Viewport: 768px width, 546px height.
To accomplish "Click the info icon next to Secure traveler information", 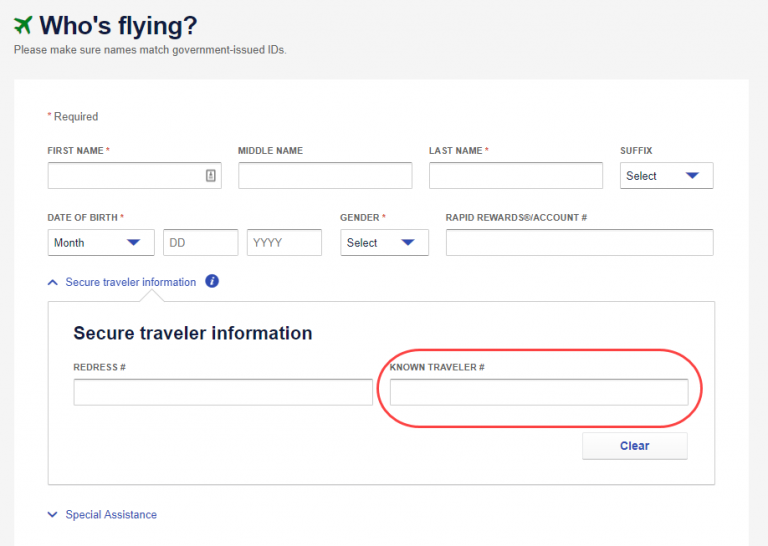I will [x=212, y=282].
